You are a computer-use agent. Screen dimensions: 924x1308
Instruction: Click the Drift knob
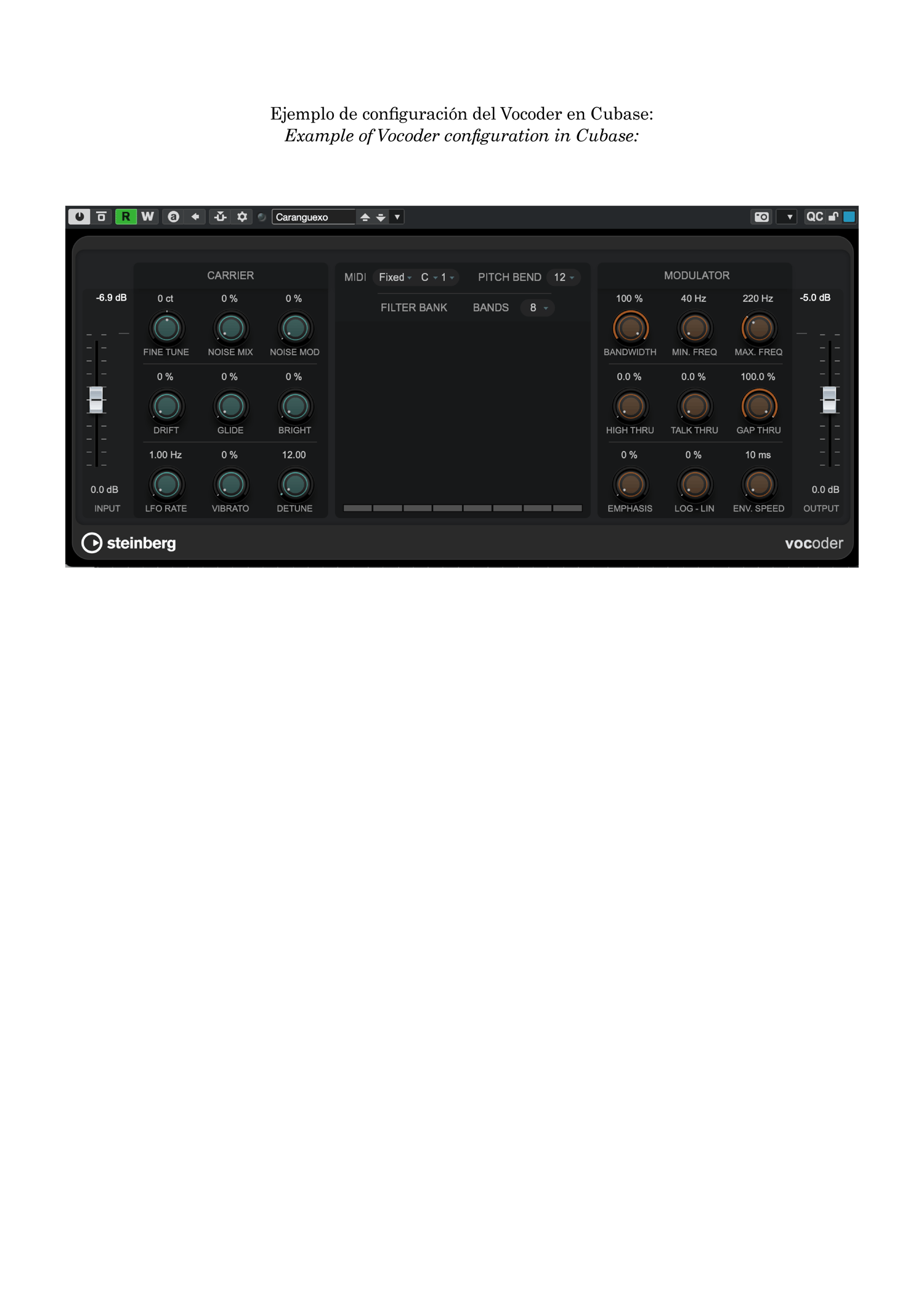coord(166,406)
